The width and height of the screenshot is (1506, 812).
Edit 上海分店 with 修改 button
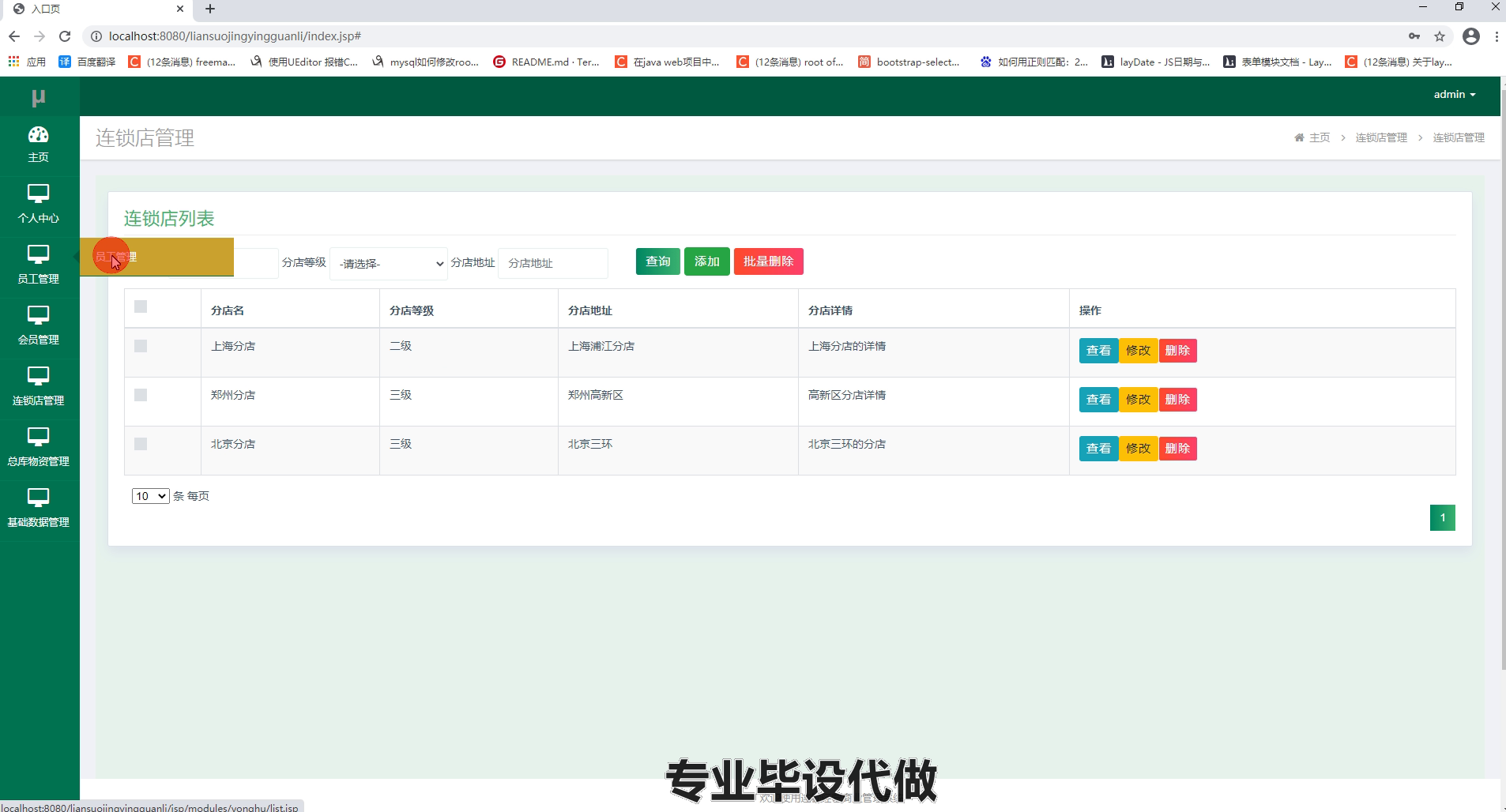tap(1138, 351)
